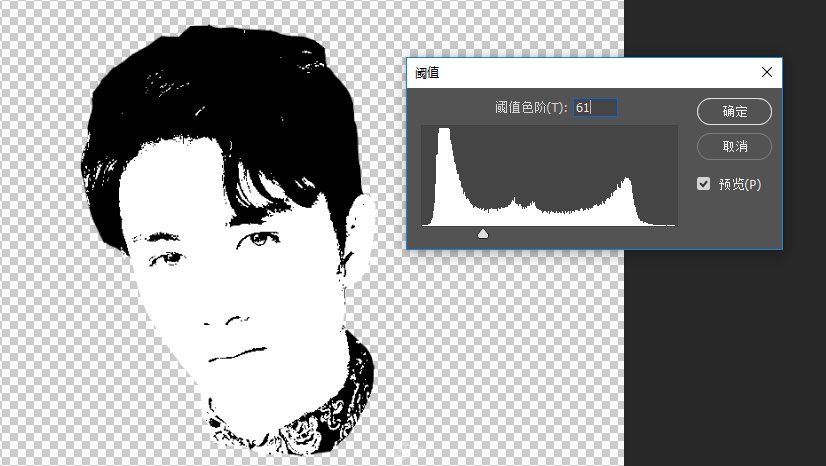Click the black-and-white portrait on the canvas
Viewport: 826px width, 466px height.
(x=229, y=240)
